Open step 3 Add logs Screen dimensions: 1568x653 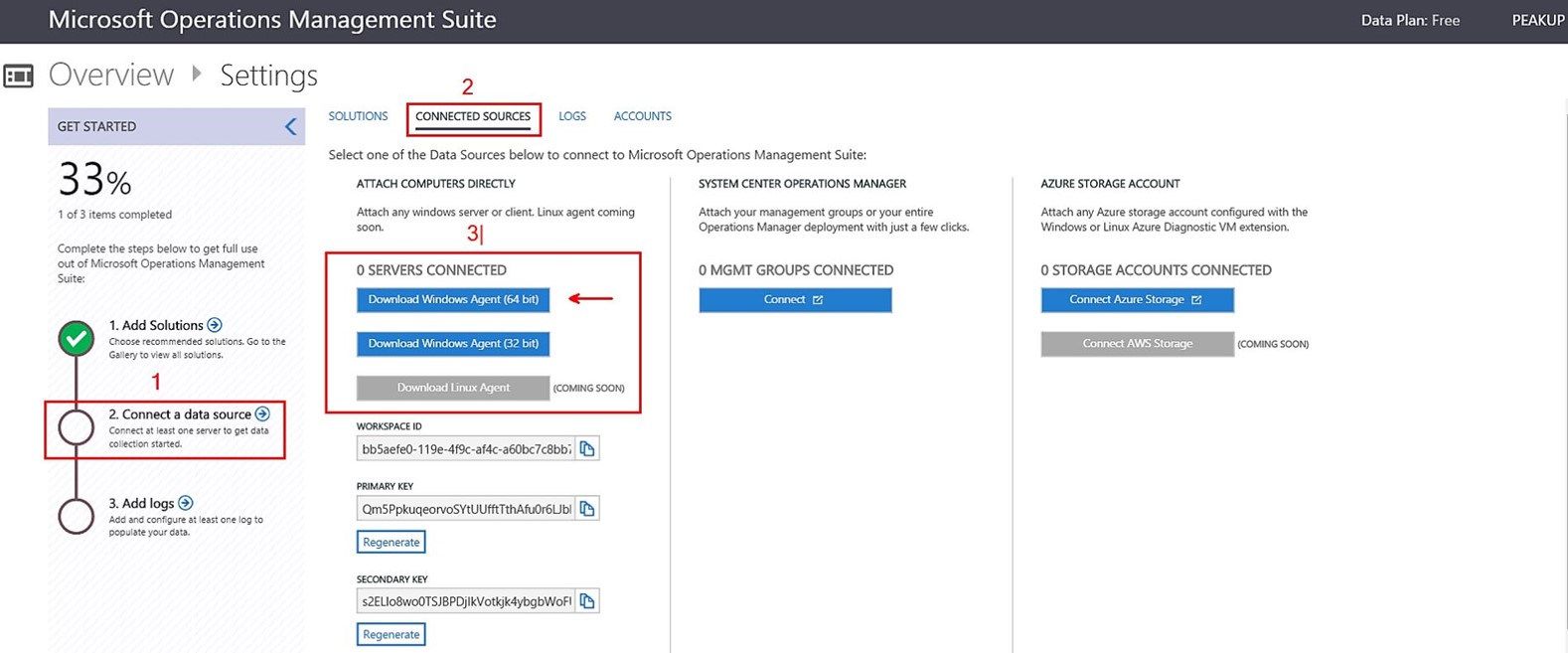(141, 504)
